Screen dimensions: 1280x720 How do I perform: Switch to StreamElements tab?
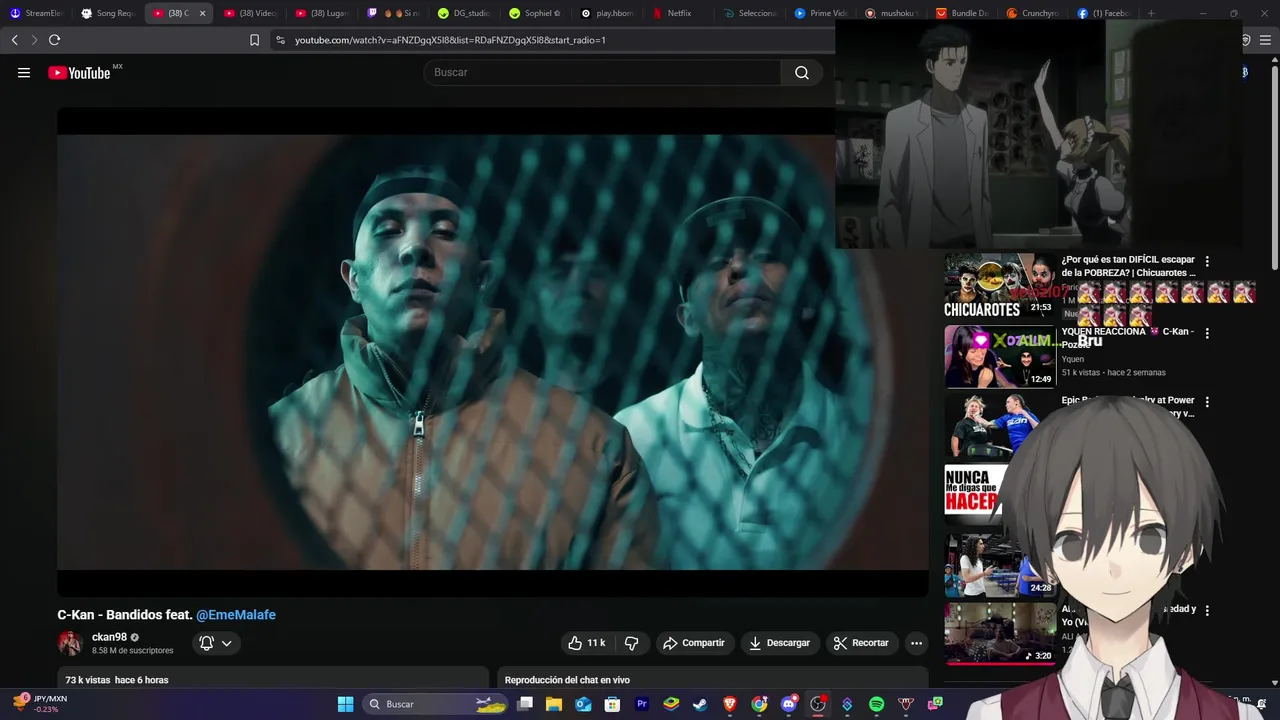click(36, 13)
